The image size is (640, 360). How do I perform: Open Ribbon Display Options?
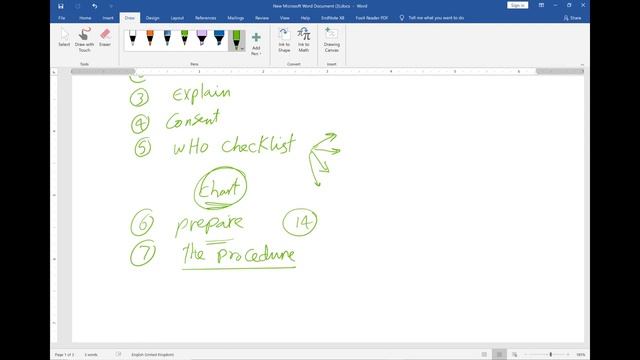541,5
